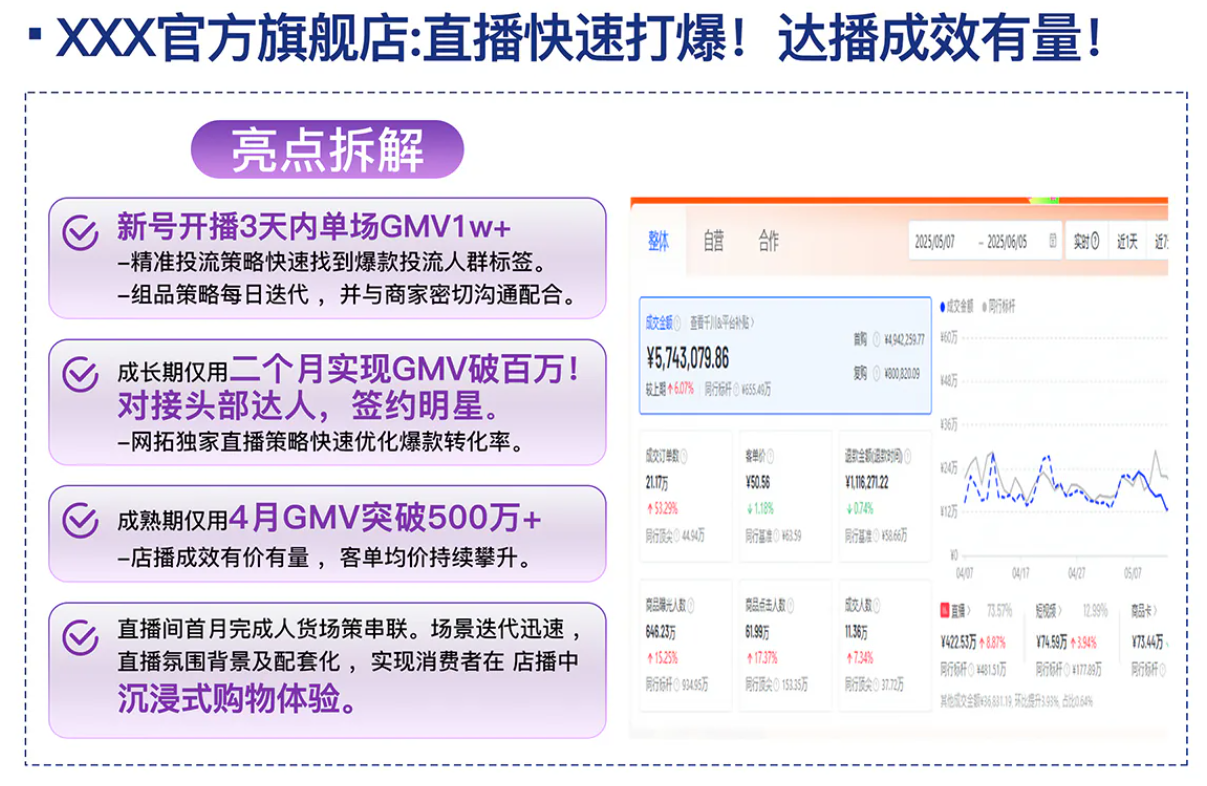Click the 亮点拆解 heading badge
This screenshot has width=1207, height=786.
(x=328, y=150)
